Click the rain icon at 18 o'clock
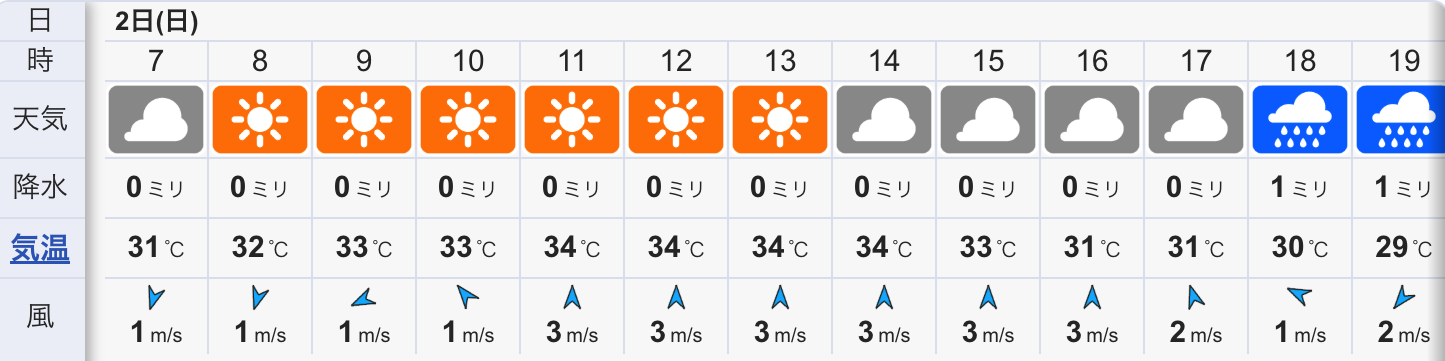This screenshot has height=361, width=1445. click(1300, 120)
